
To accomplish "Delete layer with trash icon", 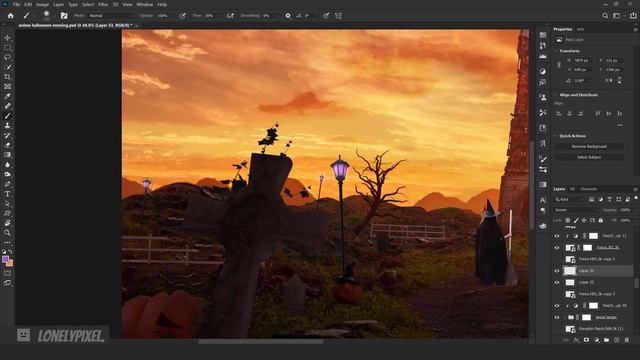I will coord(627,340).
